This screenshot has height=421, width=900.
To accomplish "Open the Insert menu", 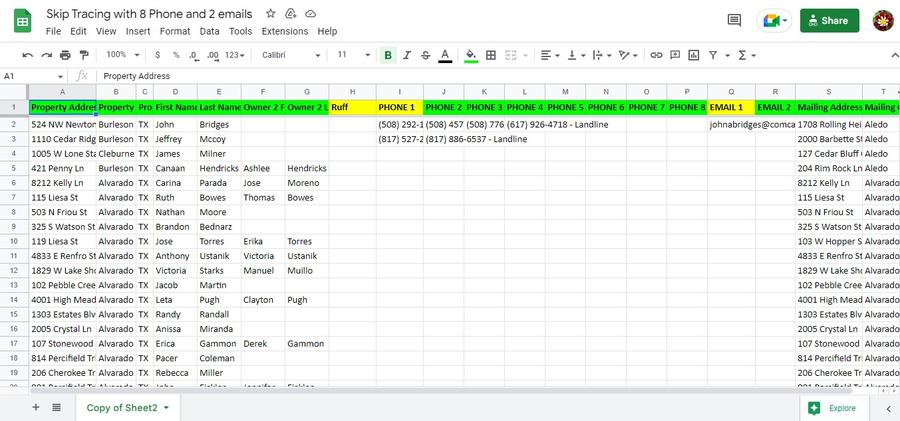I will coord(138,32).
